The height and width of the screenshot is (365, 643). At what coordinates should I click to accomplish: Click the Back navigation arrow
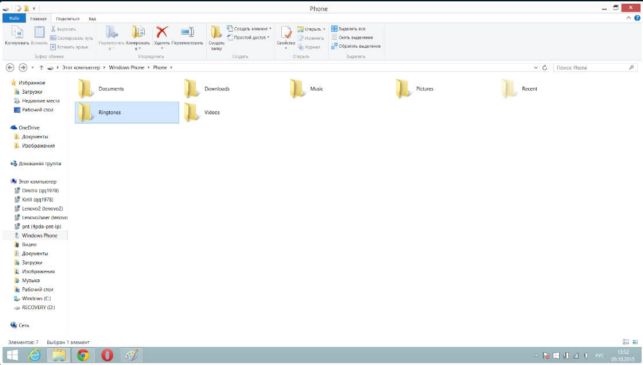[10, 67]
